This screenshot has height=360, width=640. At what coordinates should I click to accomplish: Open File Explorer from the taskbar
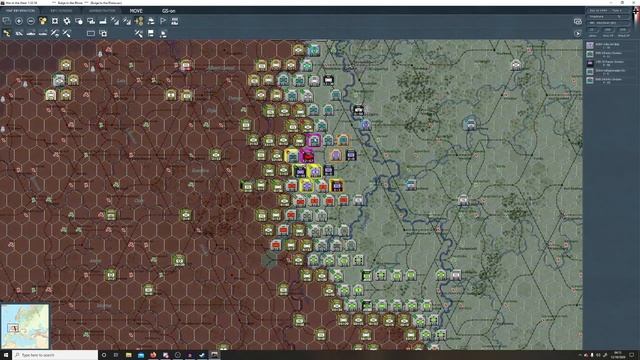click(x=129, y=355)
